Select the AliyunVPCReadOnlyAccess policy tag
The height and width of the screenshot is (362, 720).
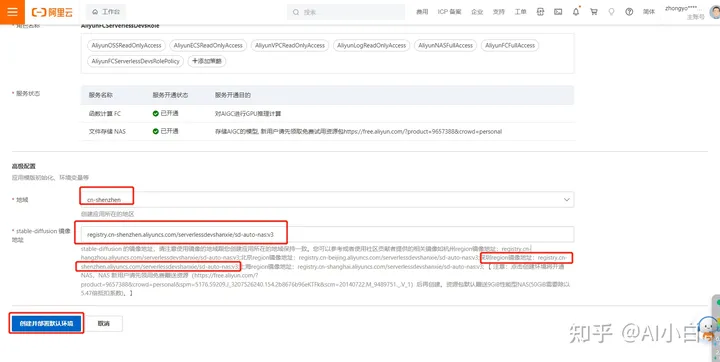(x=290, y=45)
